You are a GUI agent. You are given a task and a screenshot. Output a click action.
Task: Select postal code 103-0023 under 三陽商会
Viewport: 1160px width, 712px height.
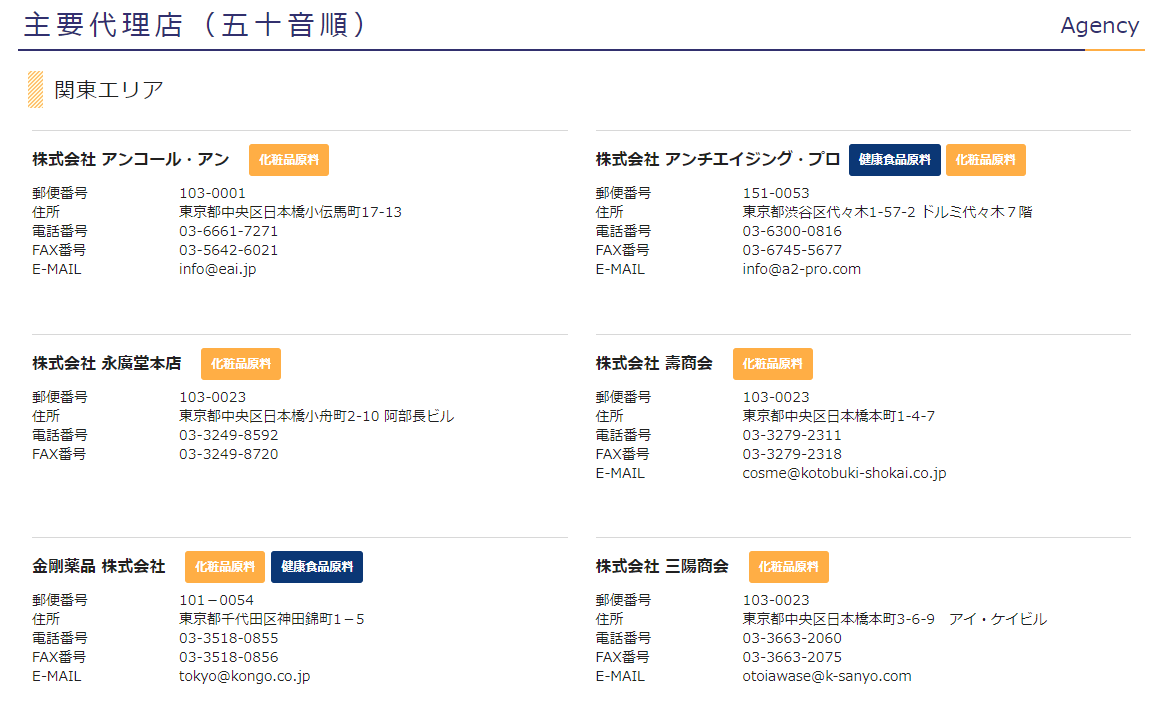776,600
